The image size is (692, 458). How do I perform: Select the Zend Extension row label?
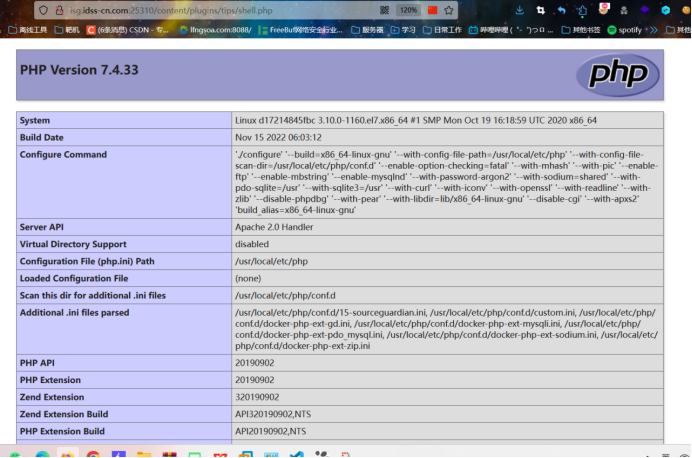point(52,397)
